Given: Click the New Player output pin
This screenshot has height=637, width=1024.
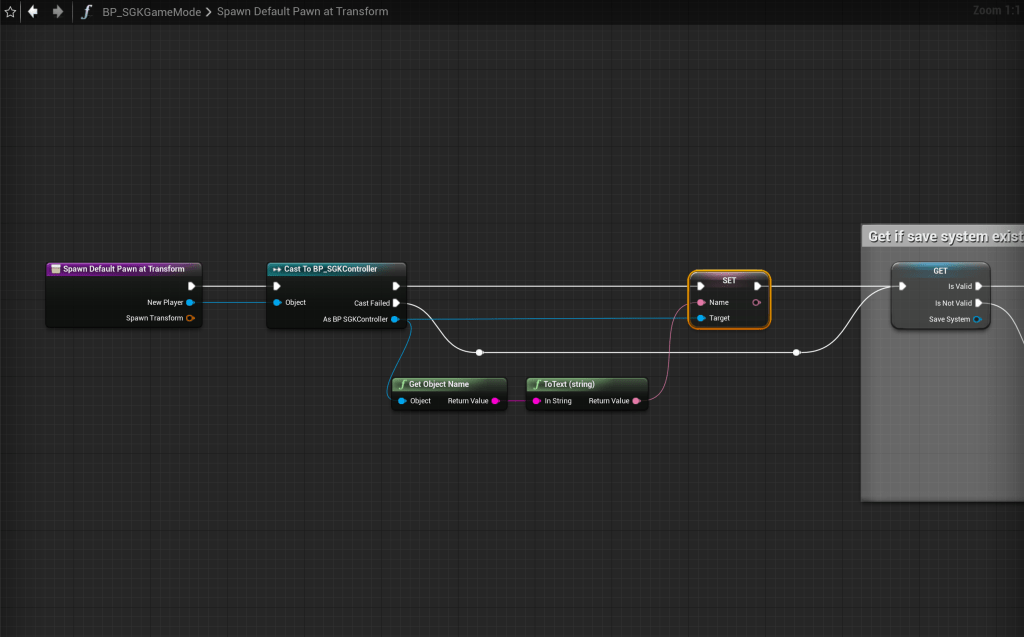Looking at the screenshot, I should (x=190, y=302).
